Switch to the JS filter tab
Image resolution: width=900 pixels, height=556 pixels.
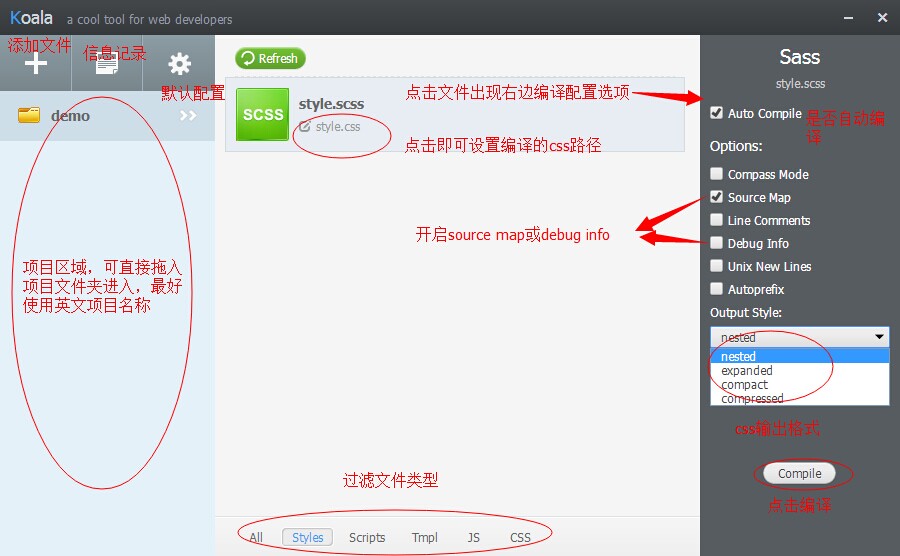pos(474,538)
